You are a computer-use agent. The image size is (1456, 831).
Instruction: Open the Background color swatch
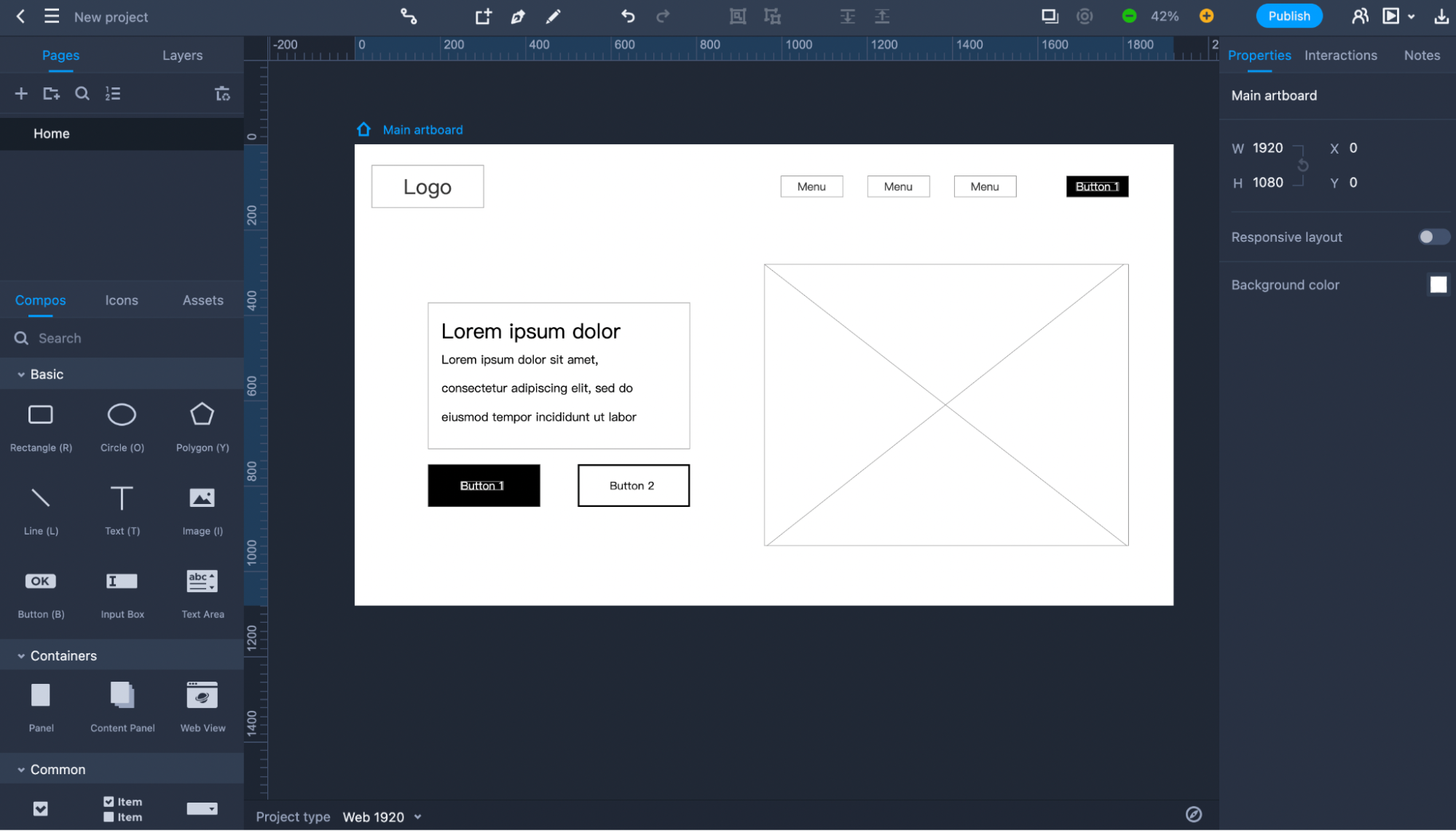coord(1438,285)
